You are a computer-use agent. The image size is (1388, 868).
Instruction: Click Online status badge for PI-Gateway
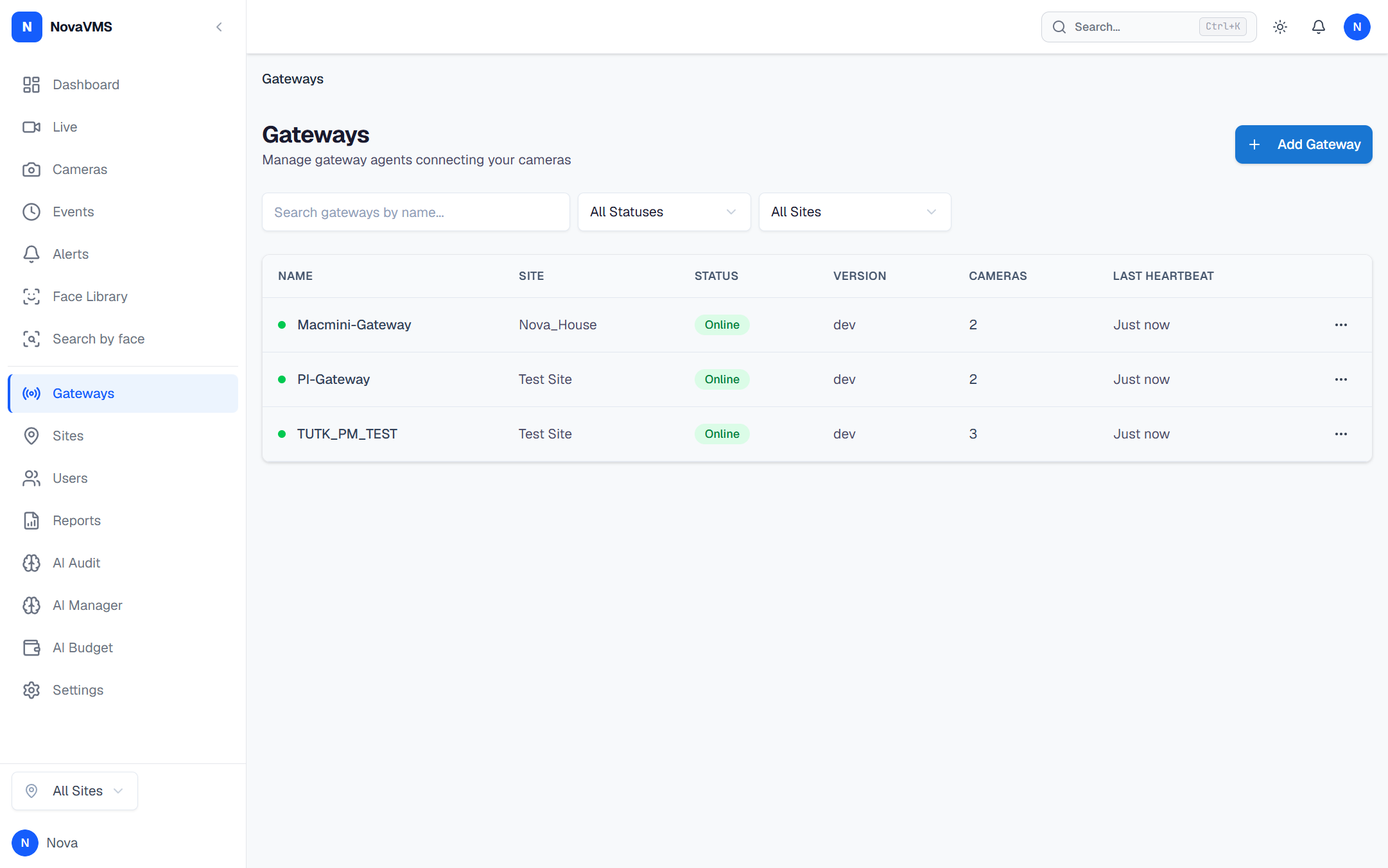point(722,379)
